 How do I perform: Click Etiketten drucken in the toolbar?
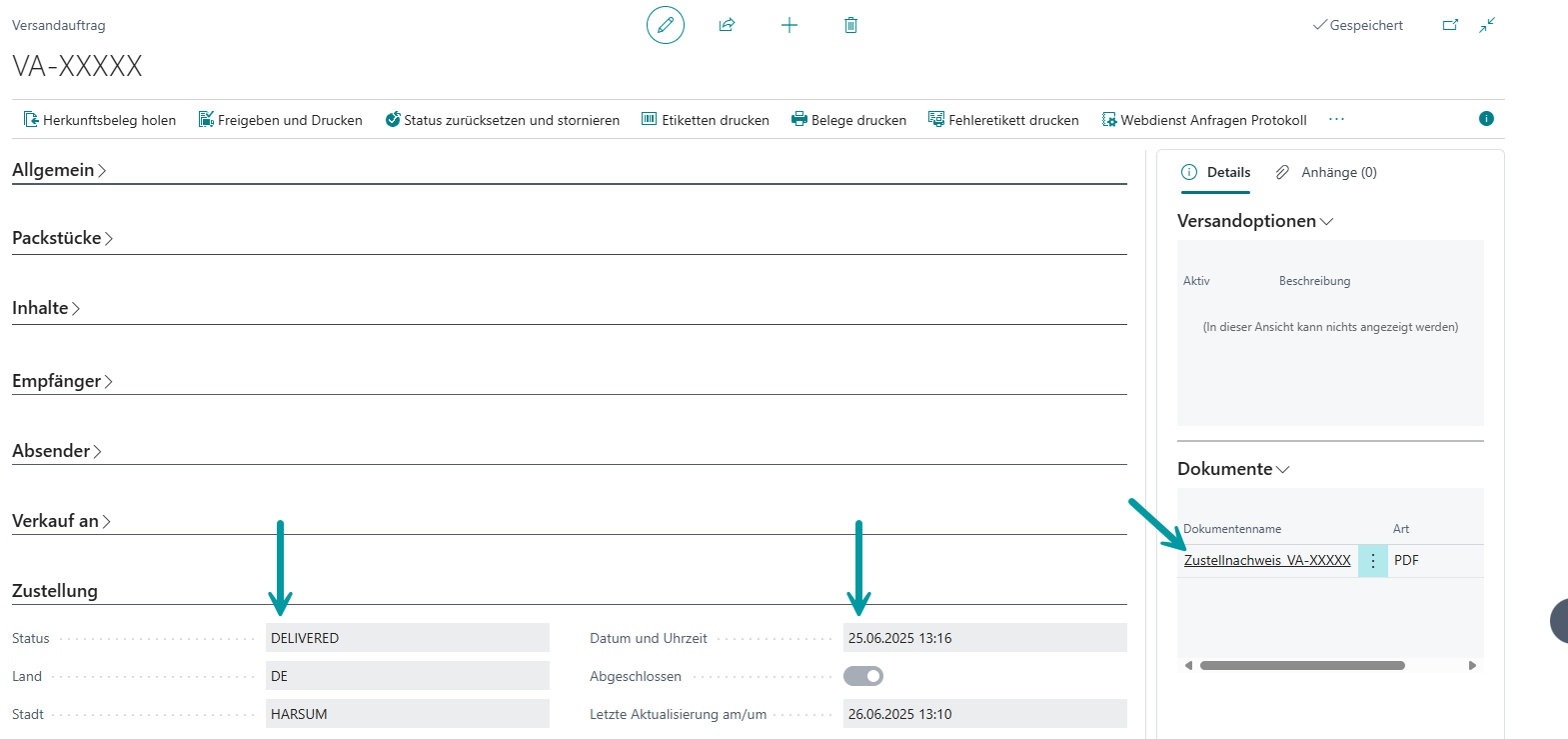click(x=706, y=120)
